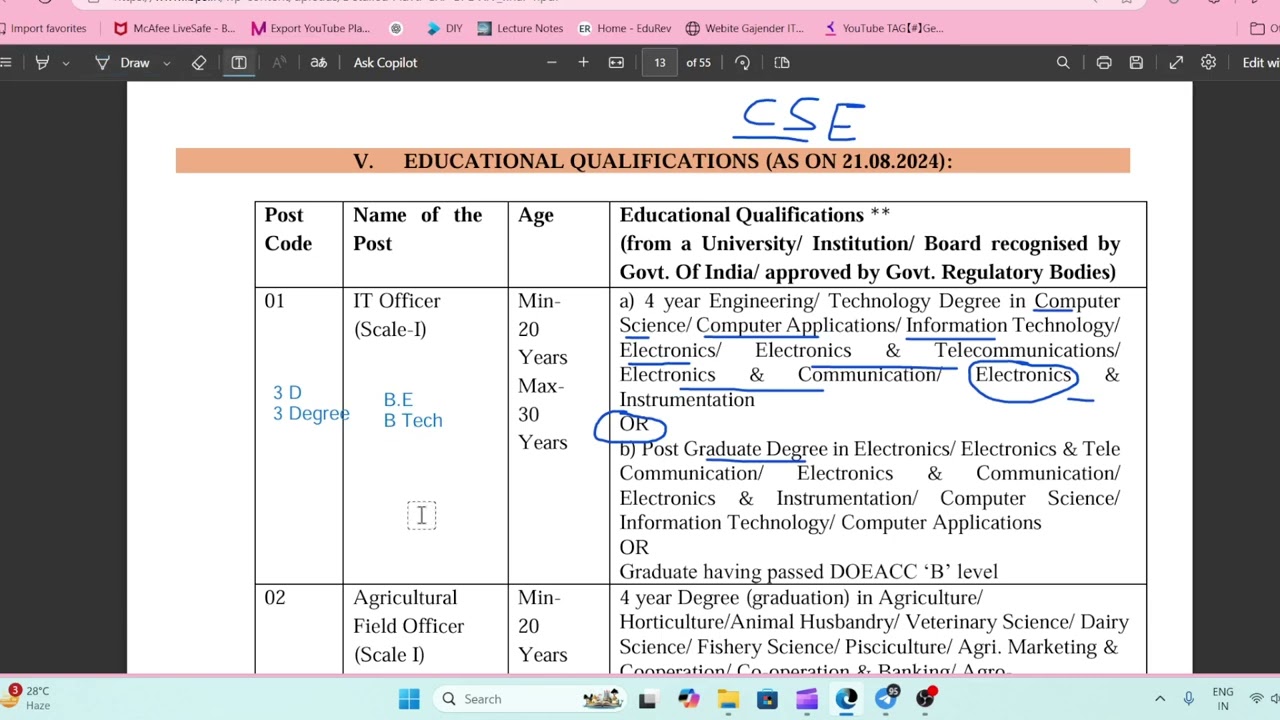The width and height of the screenshot is (1280, 720).
Task: Click 'Agricultural' in the post name column
Action: (x=405, y=597)
